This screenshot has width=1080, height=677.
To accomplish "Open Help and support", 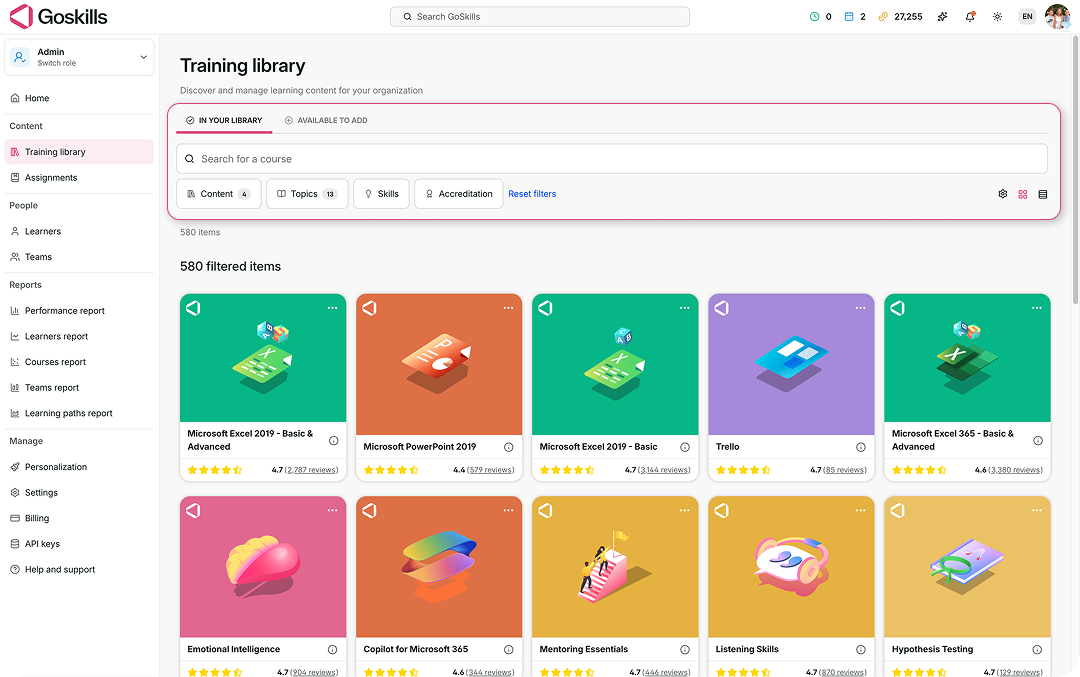I will coord(79,570).
